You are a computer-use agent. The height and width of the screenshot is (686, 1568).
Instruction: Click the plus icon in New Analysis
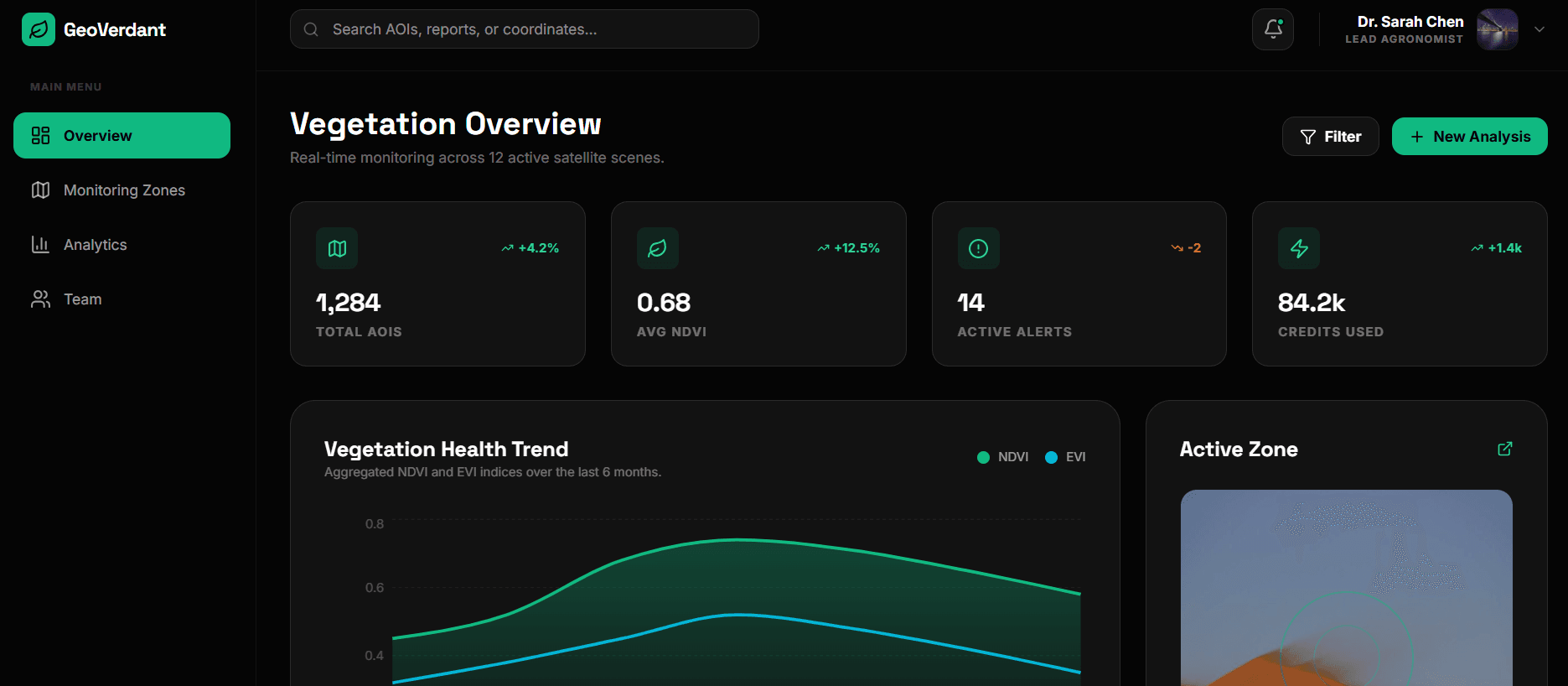click(x=1417, y=137)
